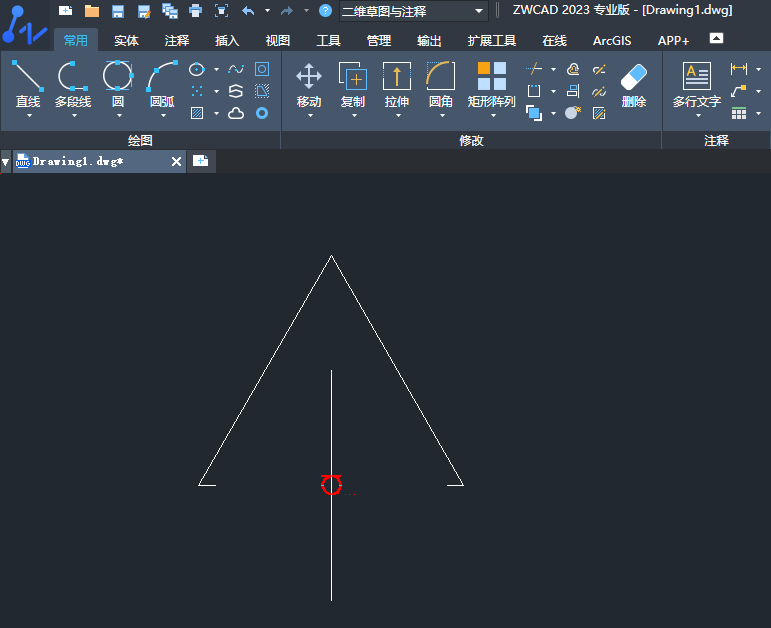Image resolution: width=771 pixels, height=628 pixels.
Task: Select the ellipse tool icon
Action: pyautogui.click(x=197, y=69)
